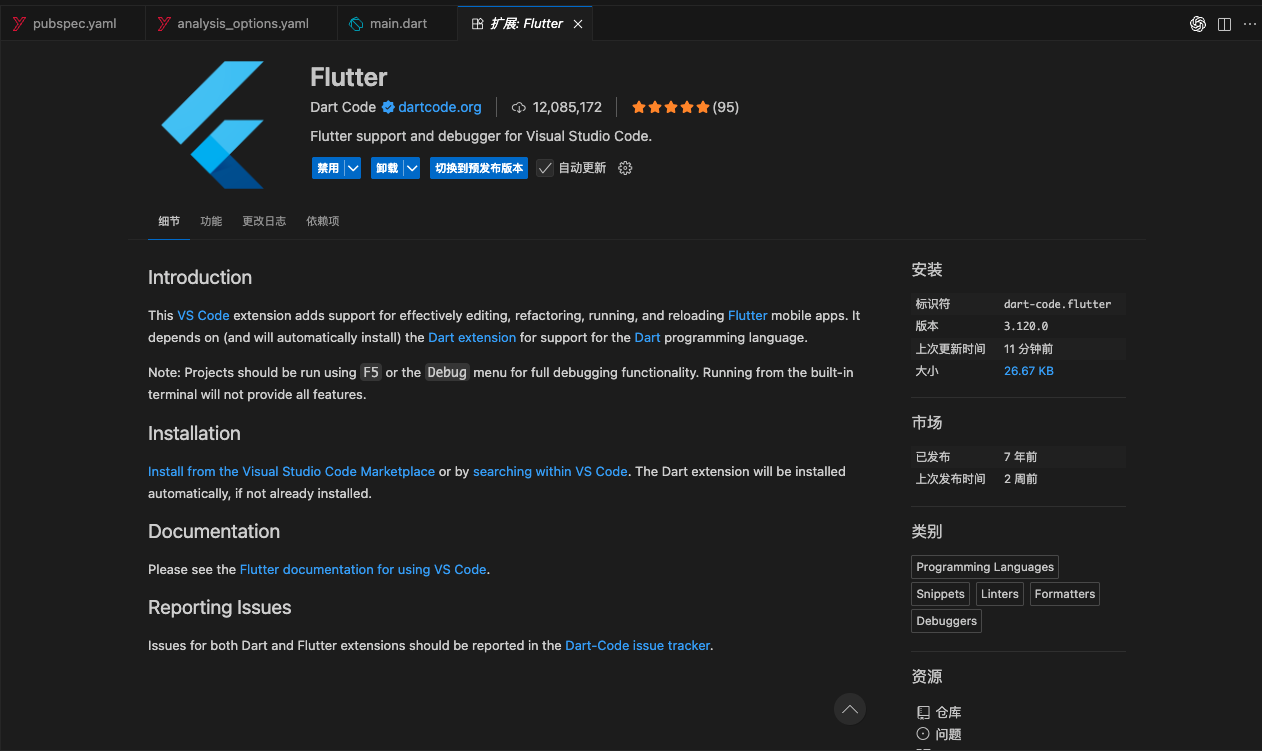
Task: Click 切换到预发布版本 button
Action: coord(479,168)
